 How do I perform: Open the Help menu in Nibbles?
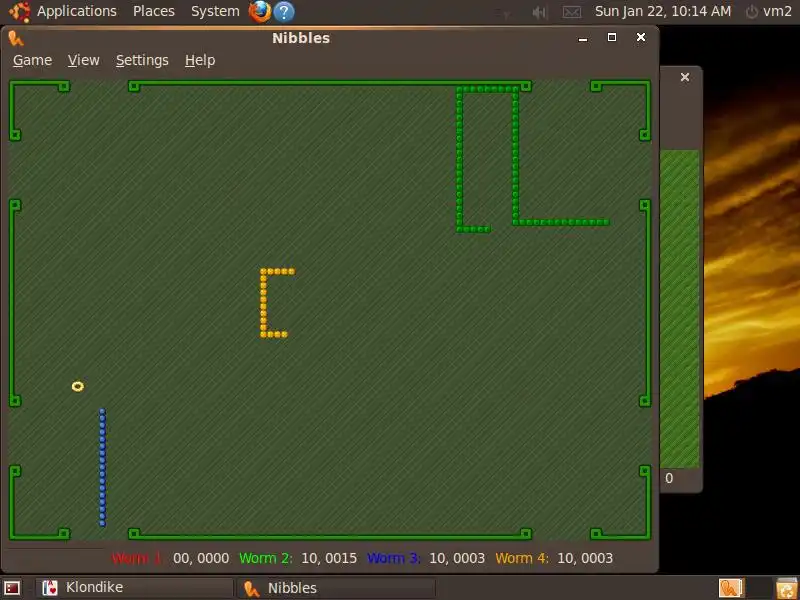pos(199,60)
